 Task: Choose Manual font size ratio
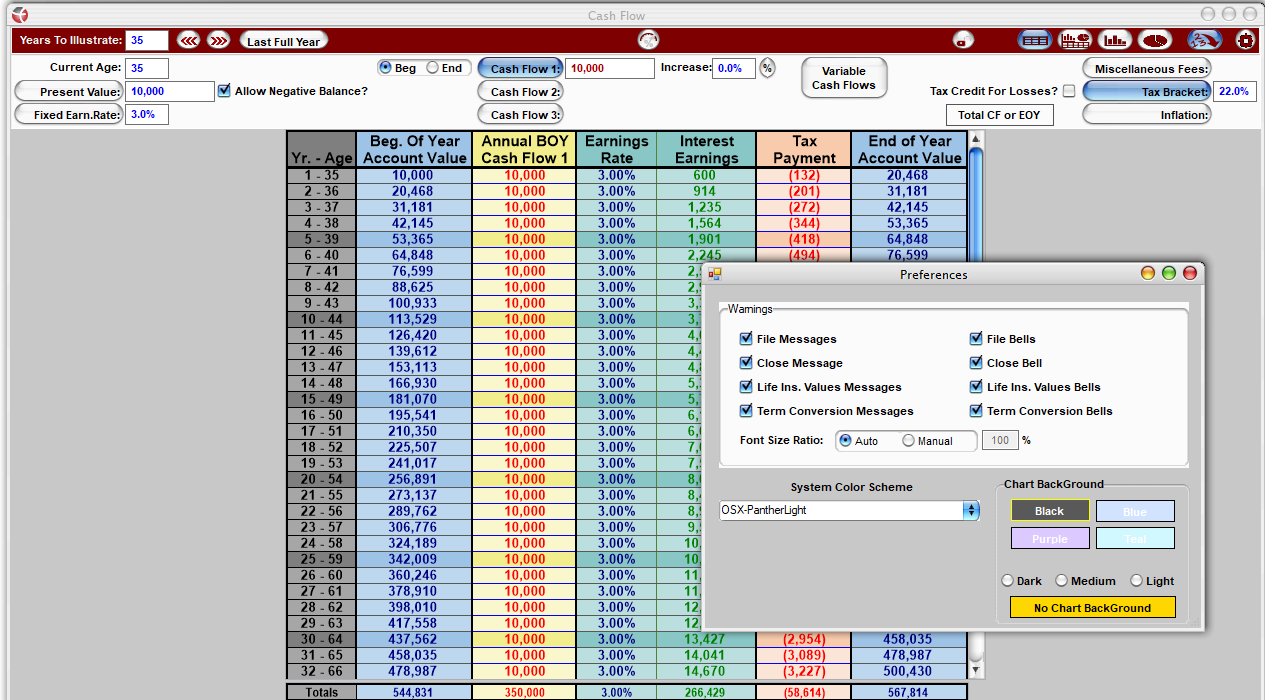tap(909, 440)
